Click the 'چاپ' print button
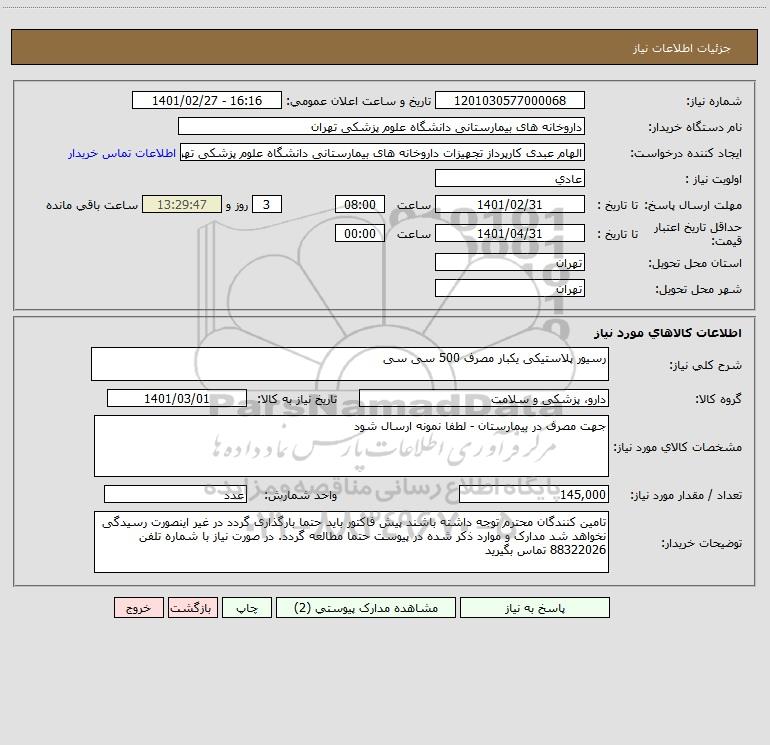 [247, 607]
